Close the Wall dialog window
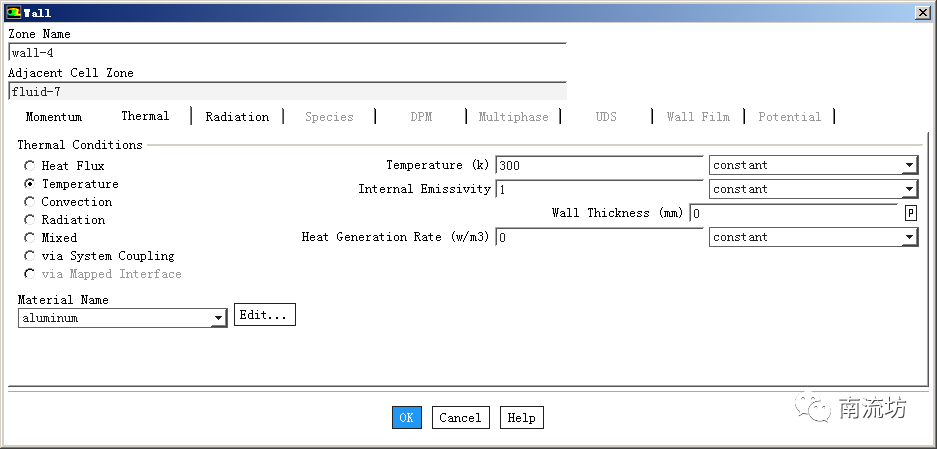The image size is (937, 449). pyautogui.click(x=921, y=12)
